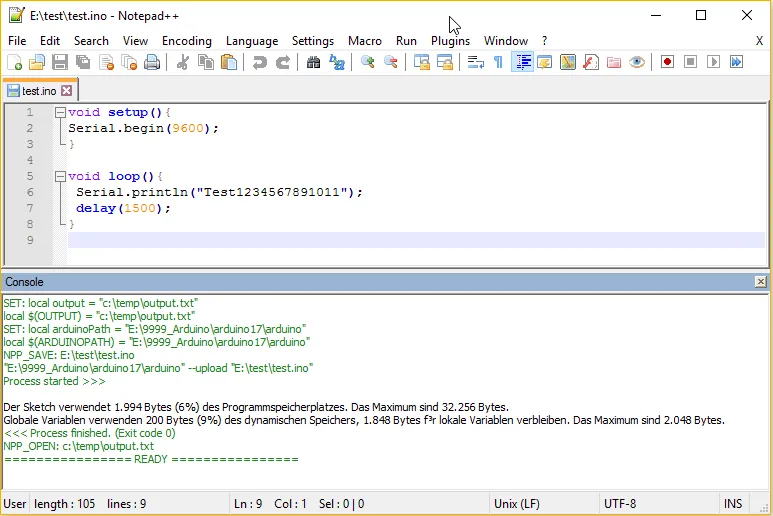
Task: Open Find with the binoculars icon
Action: click(313, 63)
